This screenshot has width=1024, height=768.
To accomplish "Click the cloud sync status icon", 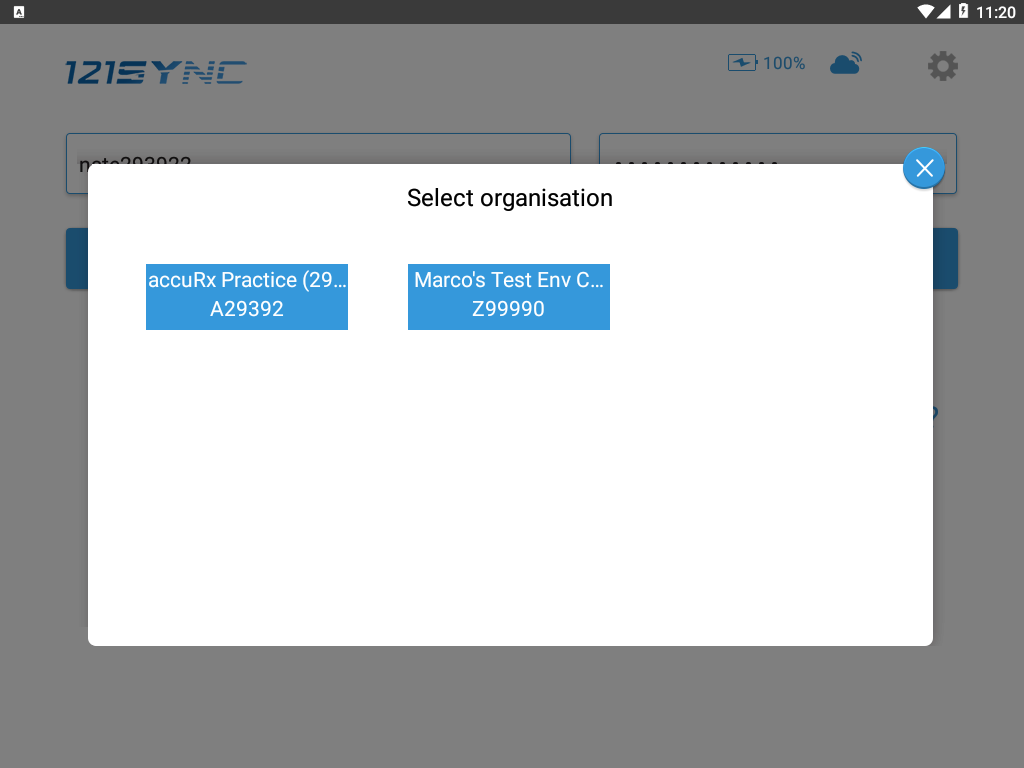I will [846, 63].
